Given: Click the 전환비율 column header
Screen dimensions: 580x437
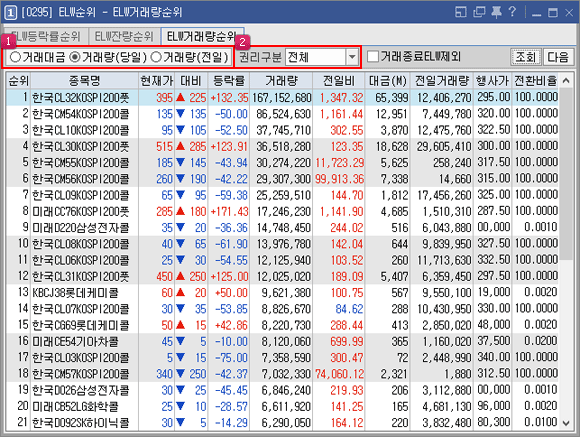Looking at the screenshot, I should (x=536, y=81).
